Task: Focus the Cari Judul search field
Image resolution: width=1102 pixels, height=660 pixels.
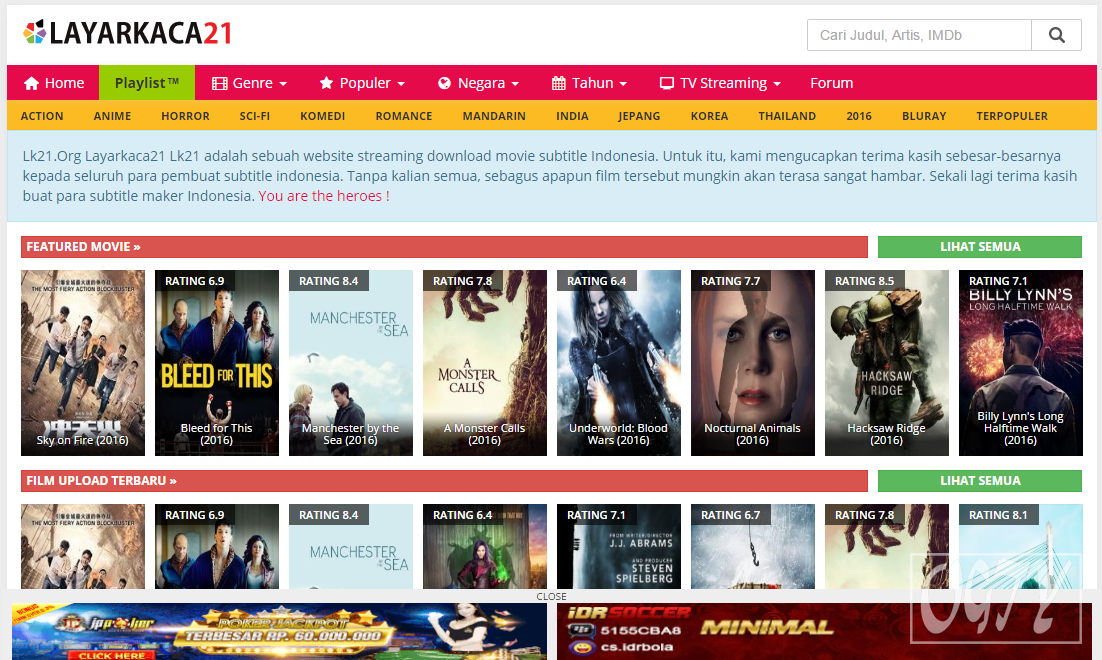Action: (x=919, y=35)
